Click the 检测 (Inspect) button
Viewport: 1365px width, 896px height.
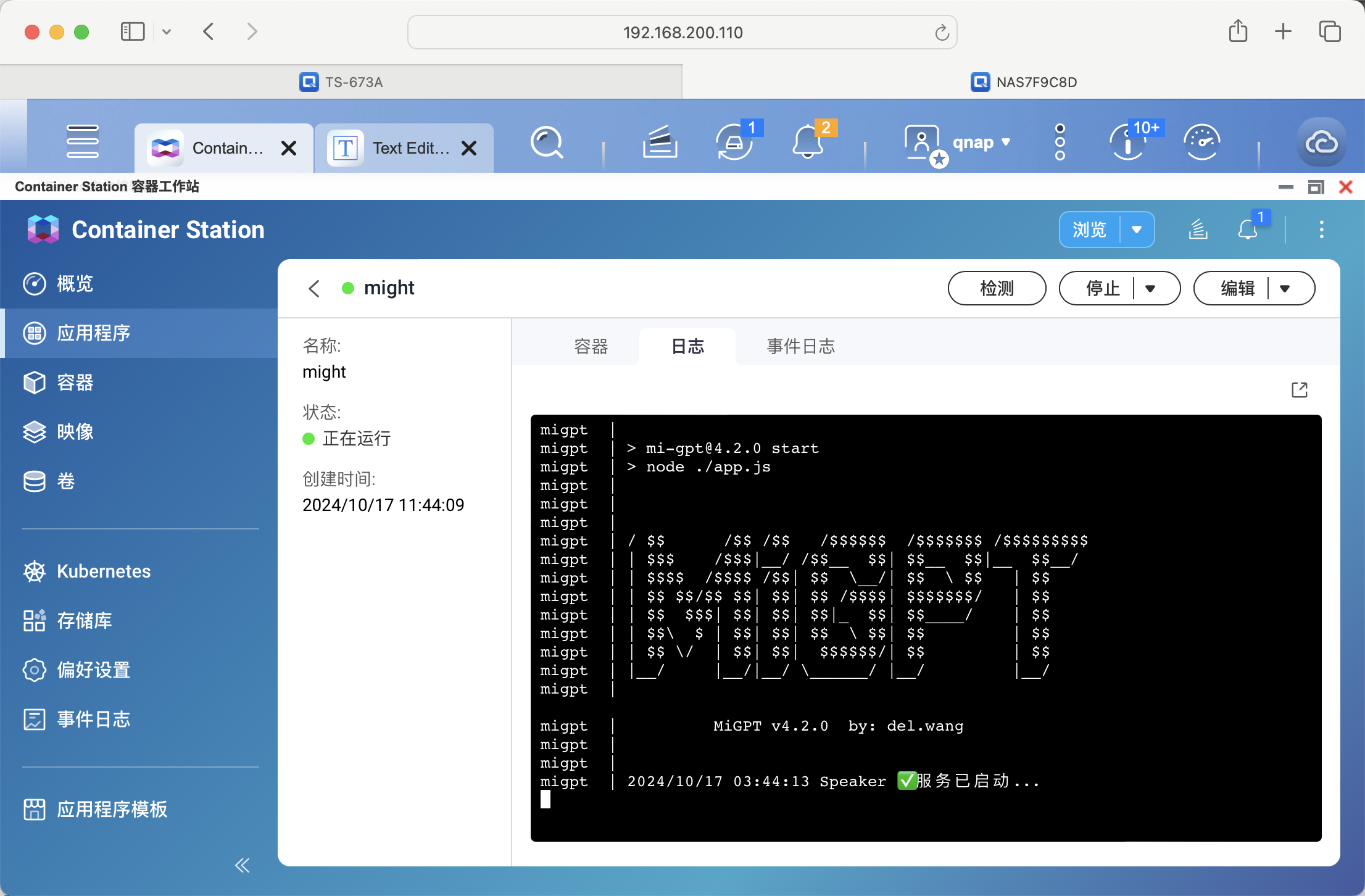coord(996,288)
